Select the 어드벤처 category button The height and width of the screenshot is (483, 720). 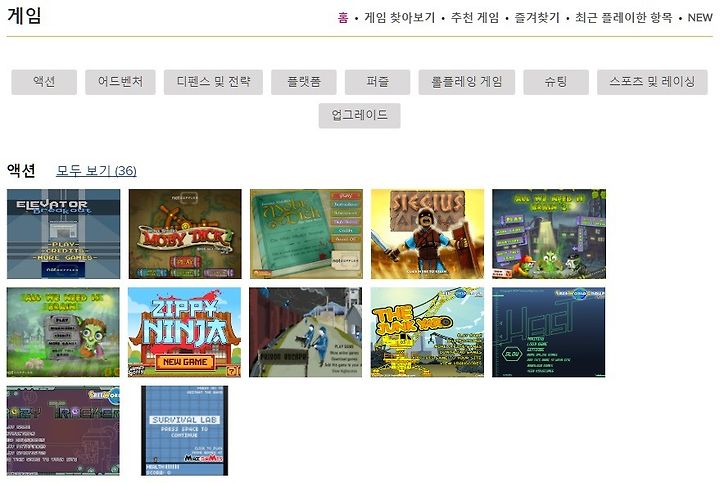(x=120, y=82)
